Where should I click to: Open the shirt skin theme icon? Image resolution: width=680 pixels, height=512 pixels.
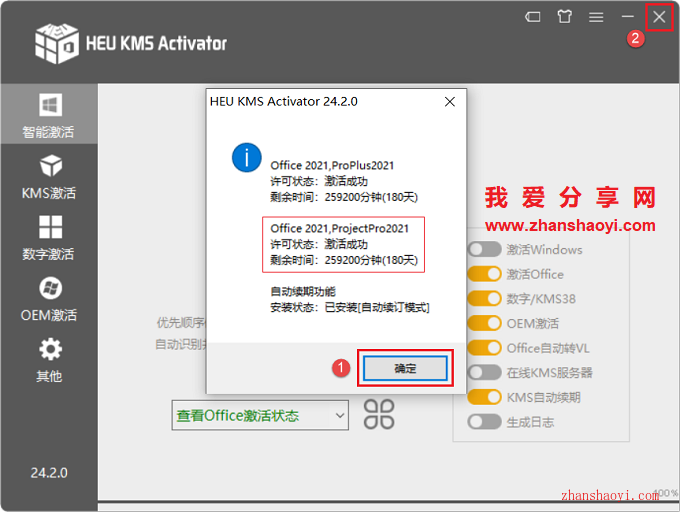[564, 17]
